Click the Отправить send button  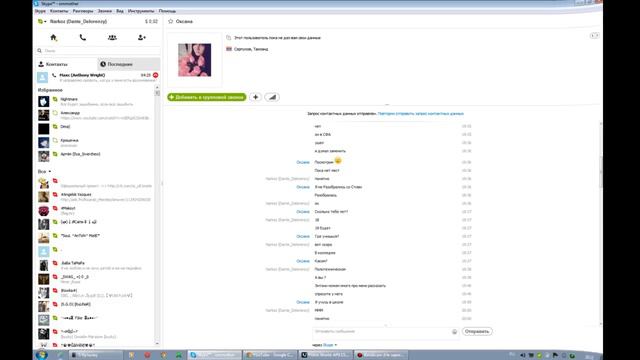pos(477,331)
